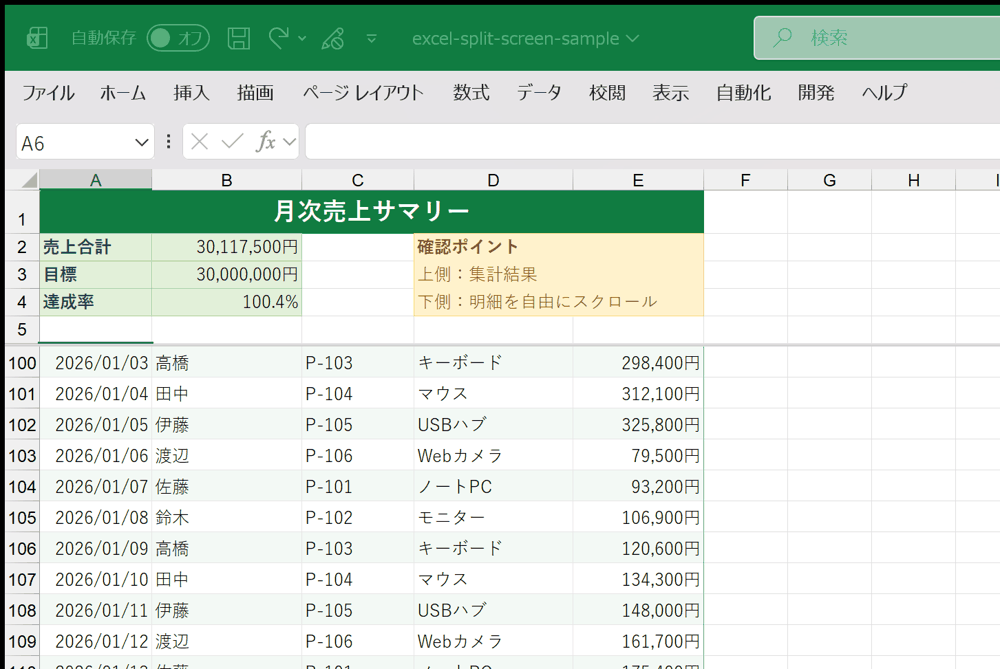Click the touch/pen draw mode icon
1000x669 pixels.
[333, 38]
